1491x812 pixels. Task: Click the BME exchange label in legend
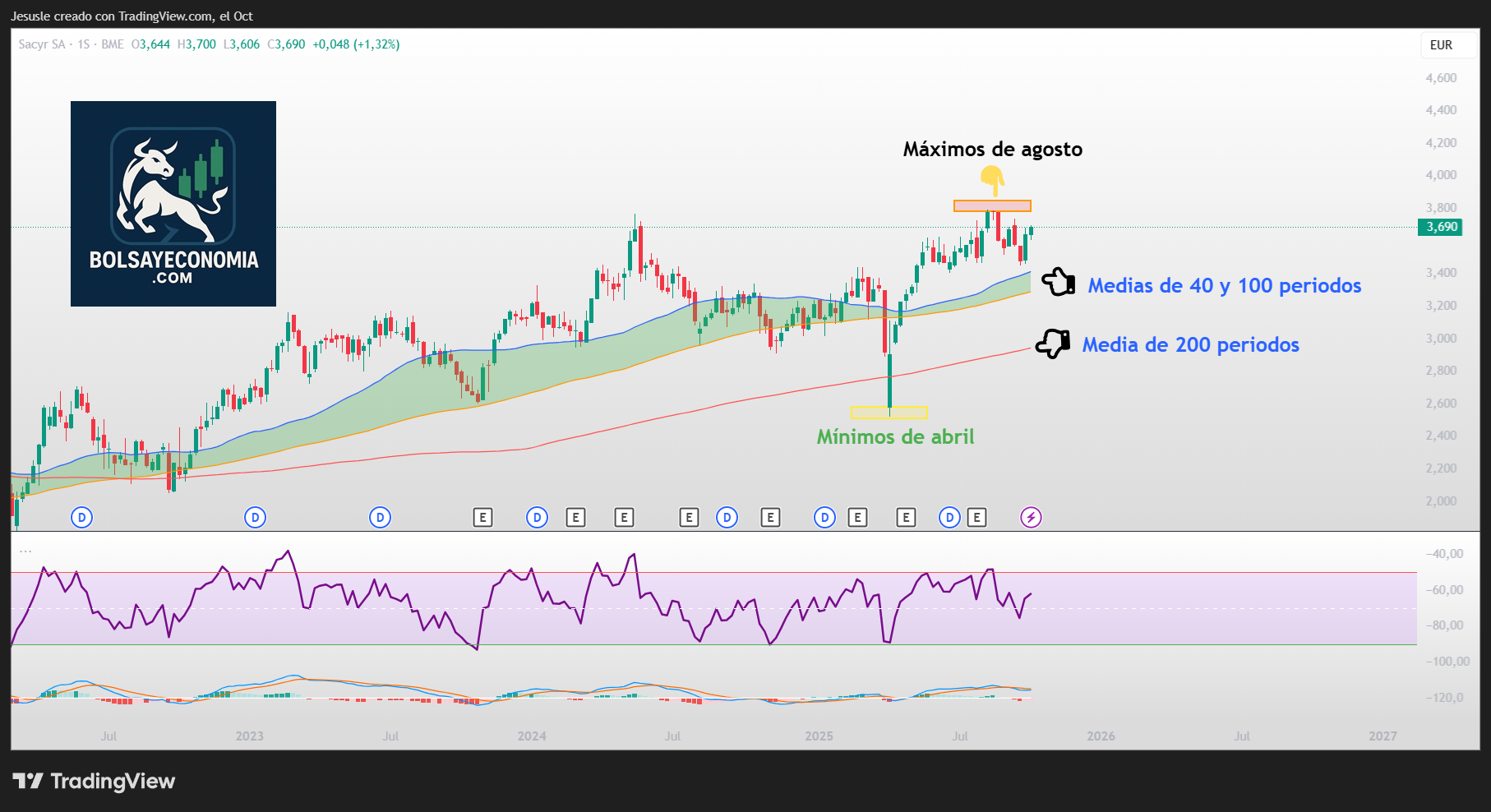click(113, 44)
